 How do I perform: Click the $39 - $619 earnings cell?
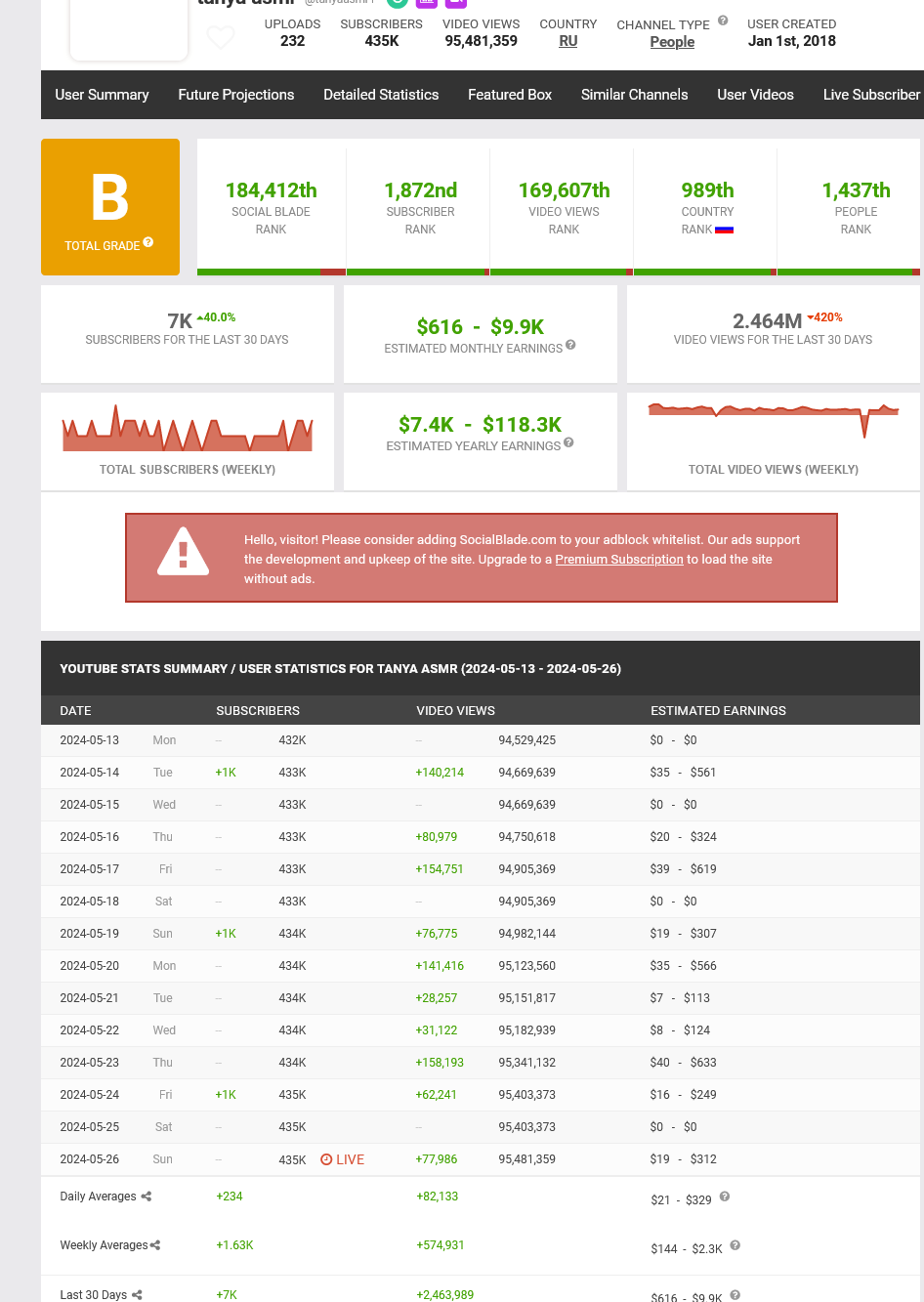(684, 869)
